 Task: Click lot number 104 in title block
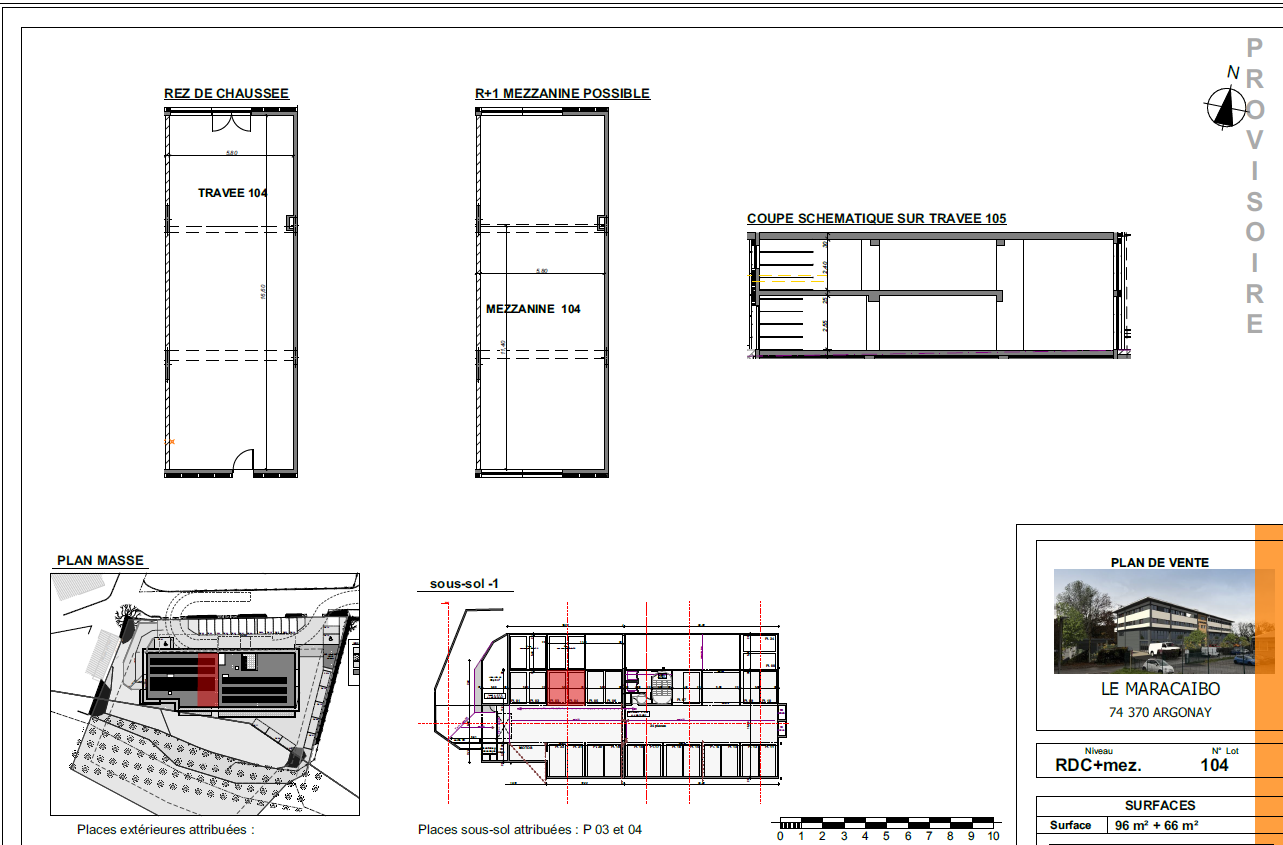1214,765
